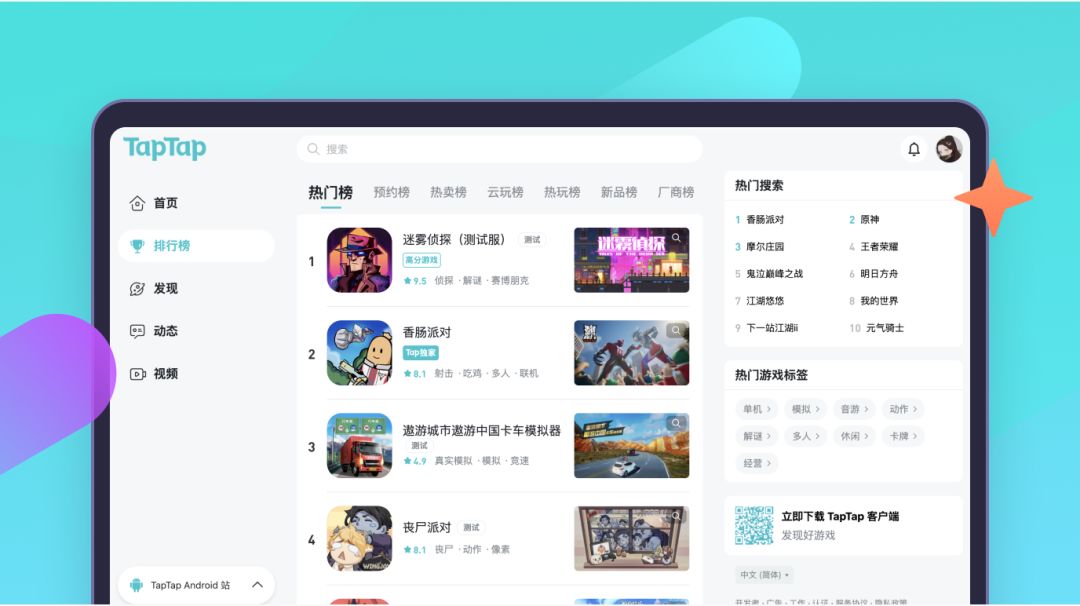Search hot term 明日方舟
The height and width of the screenshot is (606, 1080).
coord(879,273)
